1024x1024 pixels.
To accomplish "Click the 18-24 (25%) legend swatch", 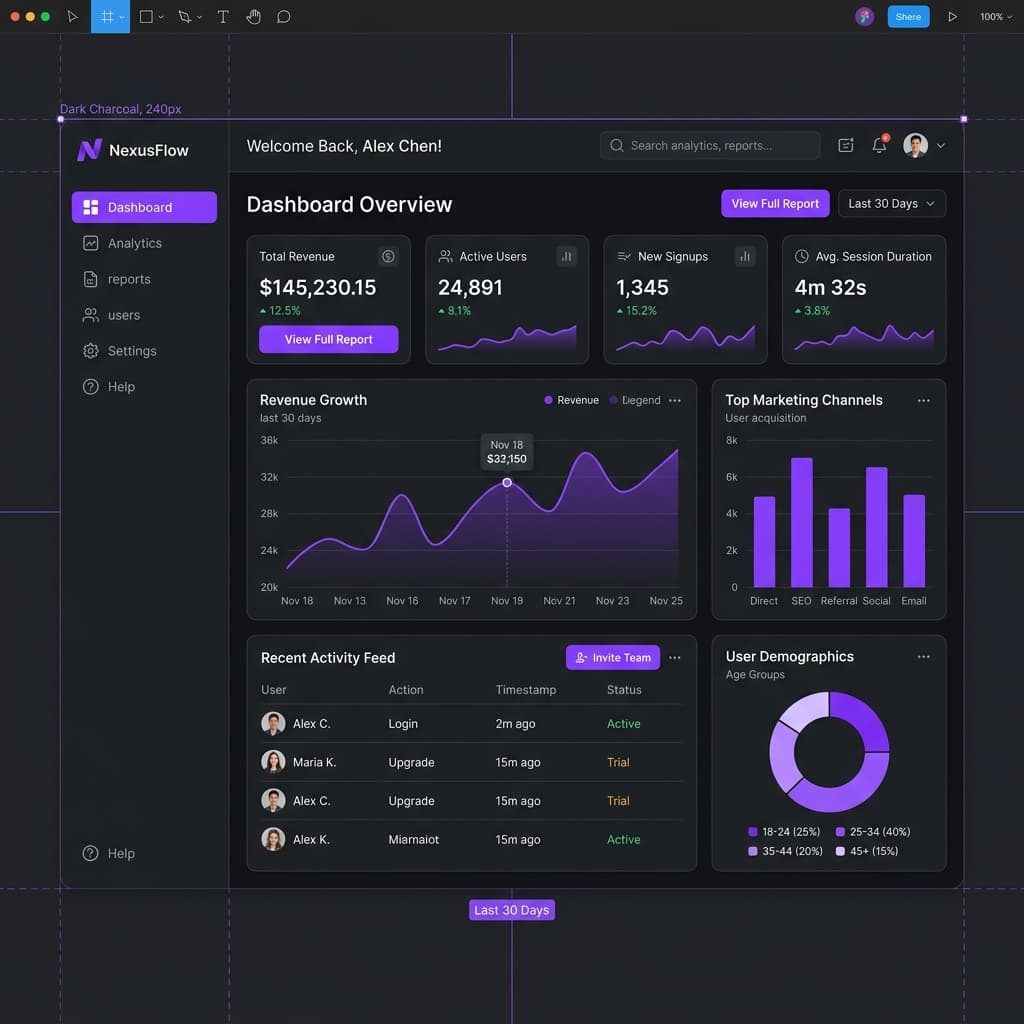I will point(752,831).
